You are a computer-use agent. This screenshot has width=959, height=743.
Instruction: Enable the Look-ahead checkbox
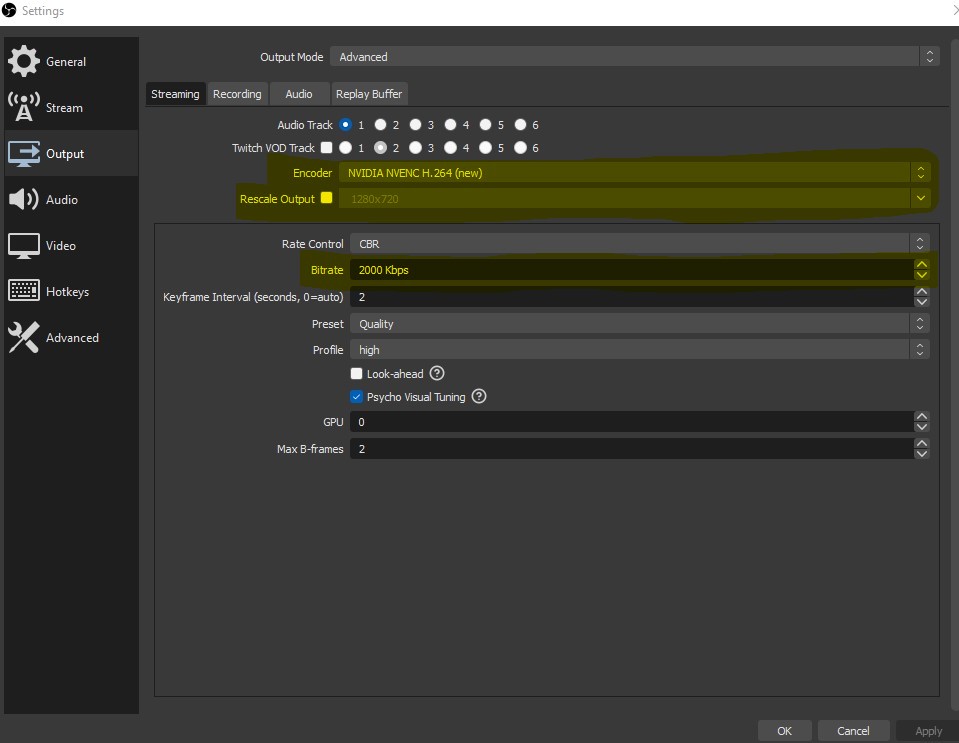(x=356, y=374)
